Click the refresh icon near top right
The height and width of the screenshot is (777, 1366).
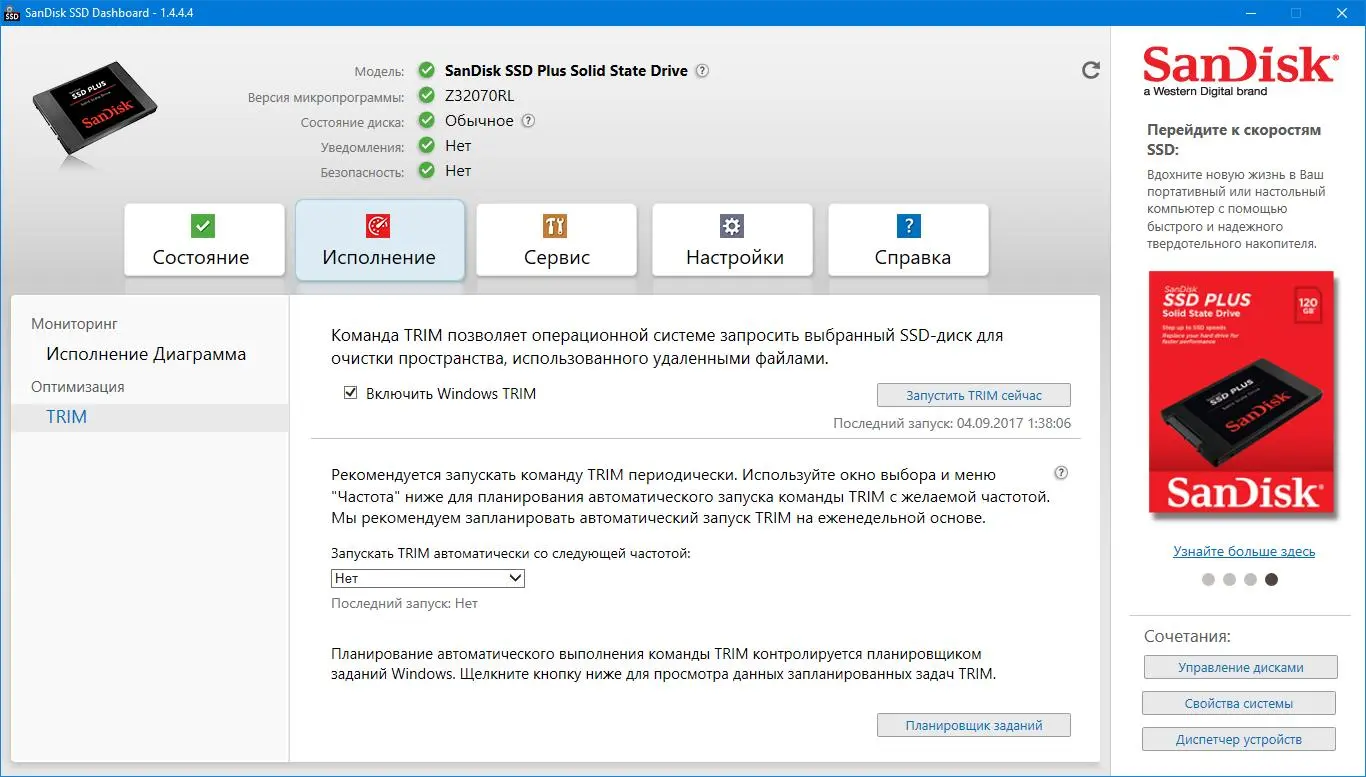click(x=1091, y=70)
